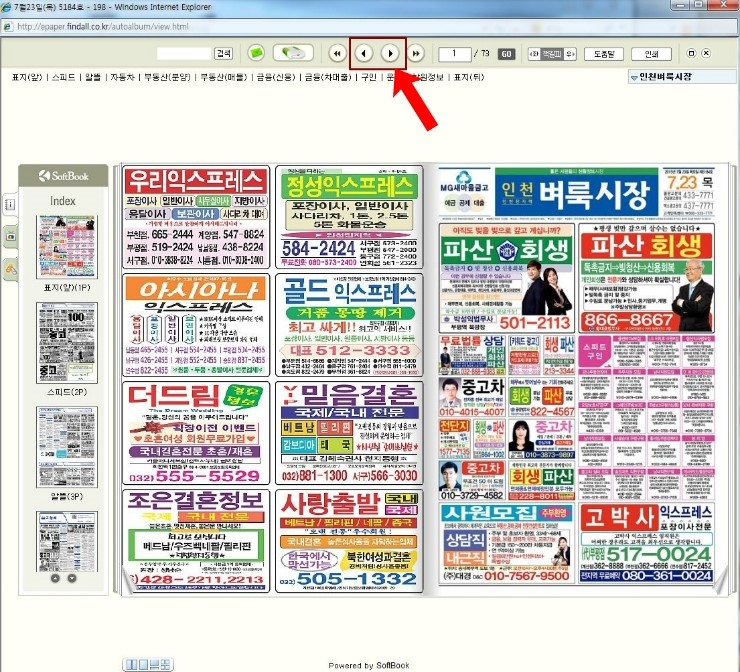The image size is (740, 672).
Task: Open the 금융(차대출) section
Action: (x=328, y=77)
